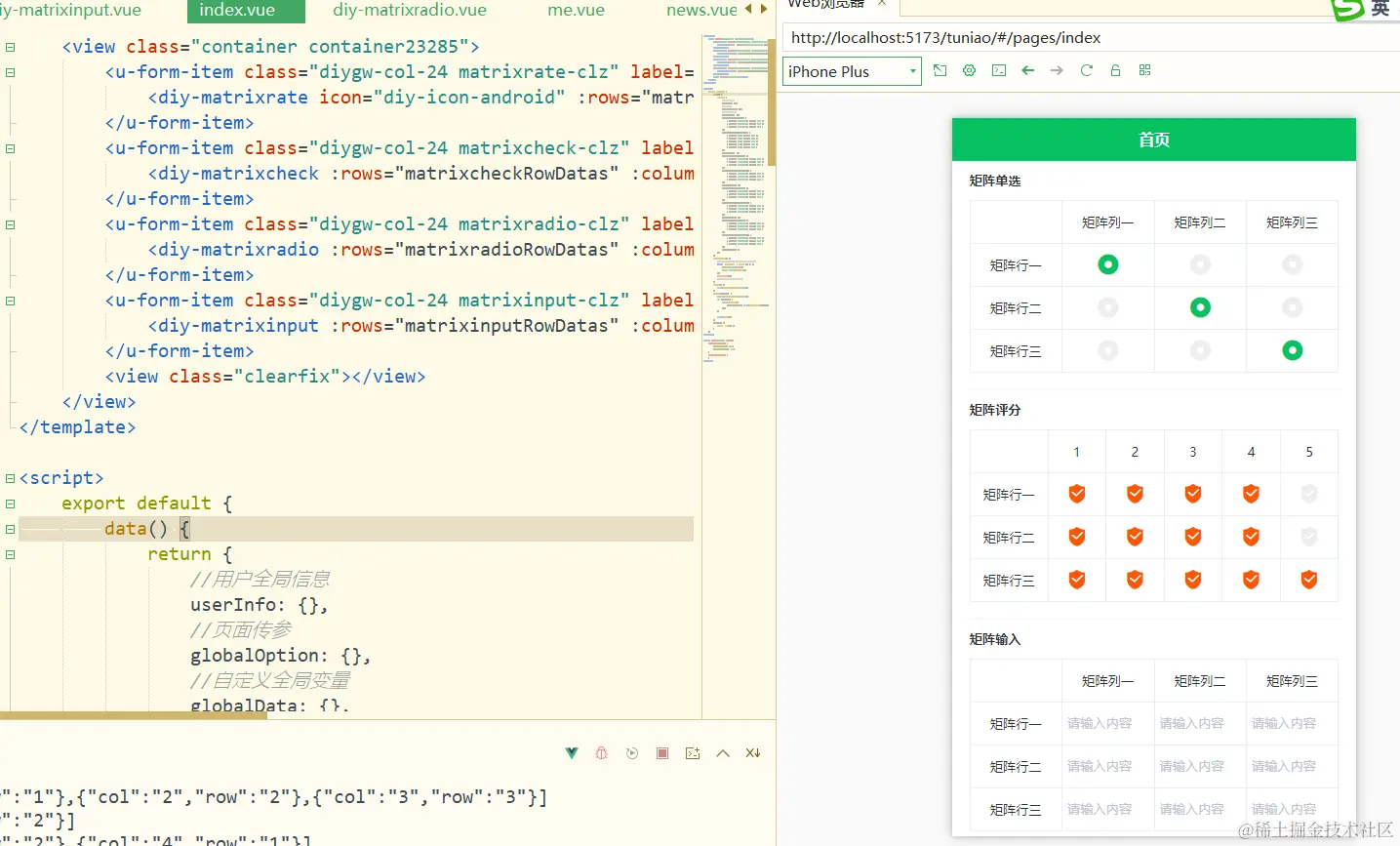Open preview in external browser icon
Viewport: 1400px width, 846px height.
pyautogui.click(x=940, y=70)
